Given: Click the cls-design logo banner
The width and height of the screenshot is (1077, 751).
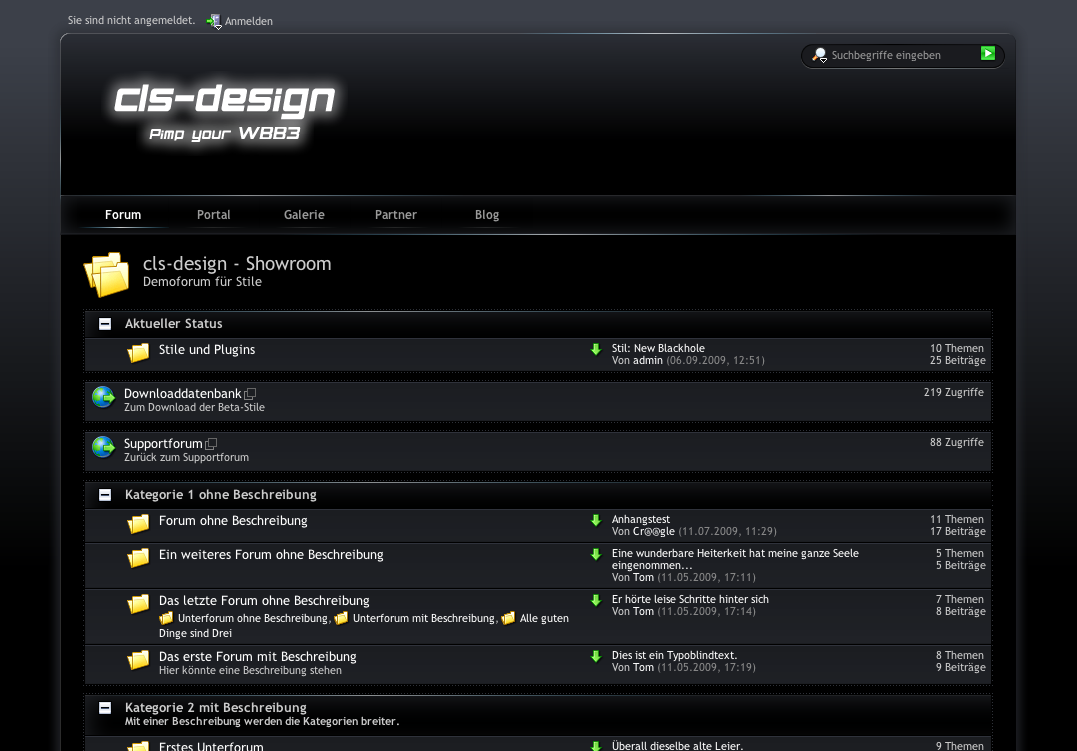Looking at the screenshot, I should click(224, 112).
